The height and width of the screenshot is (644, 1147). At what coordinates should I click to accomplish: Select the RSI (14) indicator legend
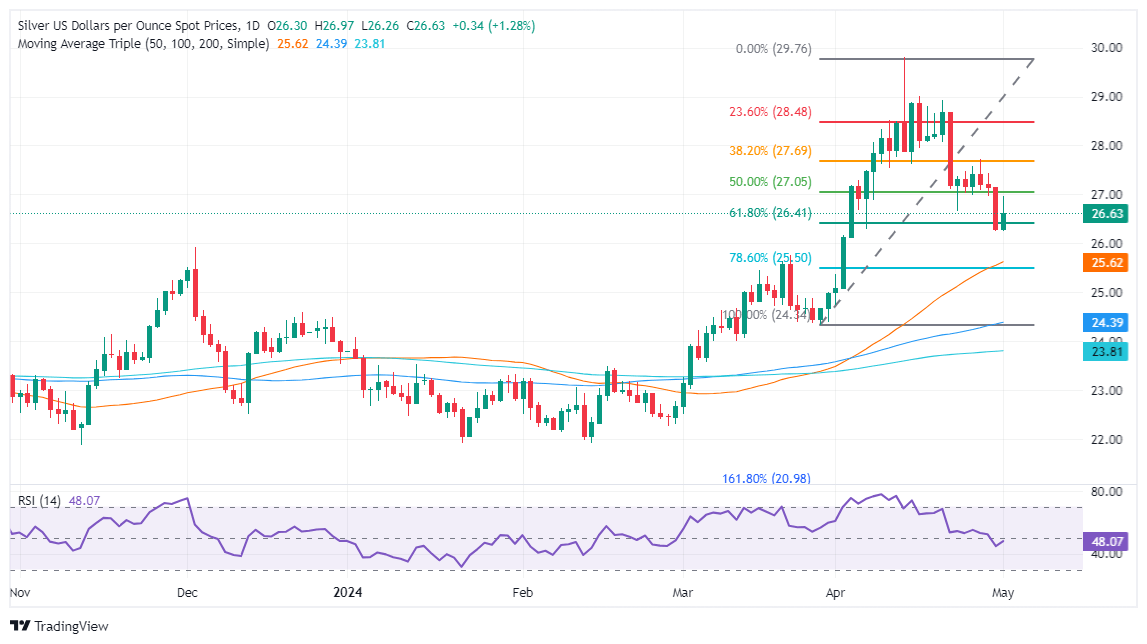pos(40,501)
